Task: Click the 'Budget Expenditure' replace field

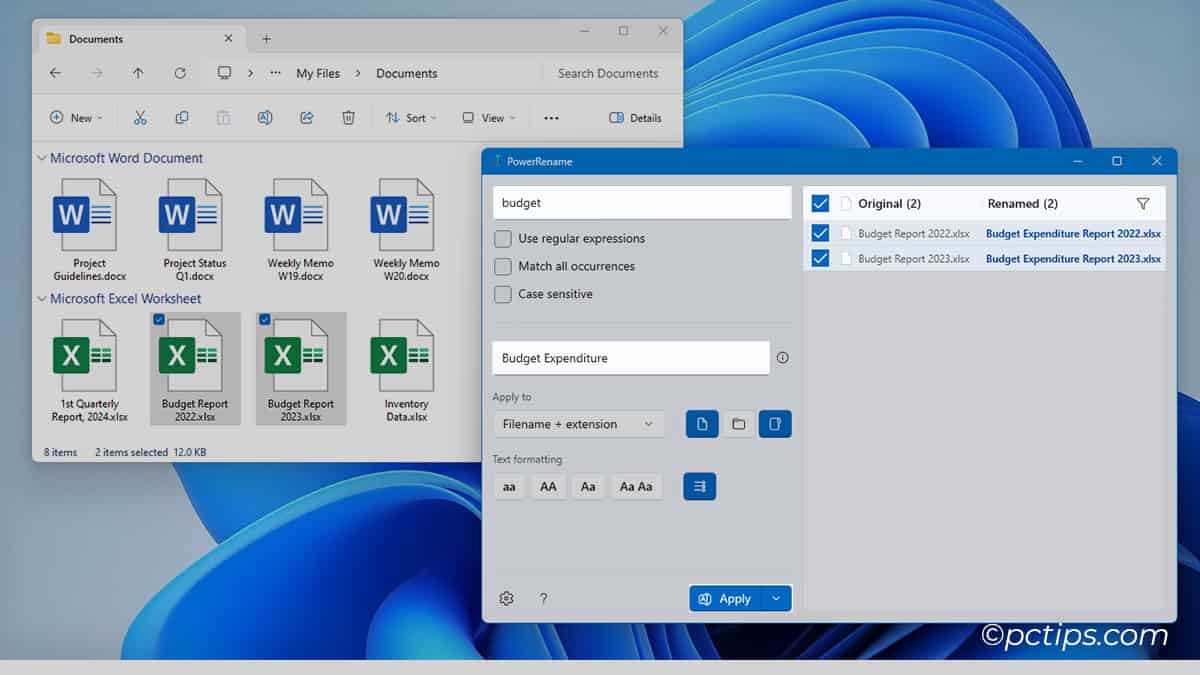Action: coord(631,357)
